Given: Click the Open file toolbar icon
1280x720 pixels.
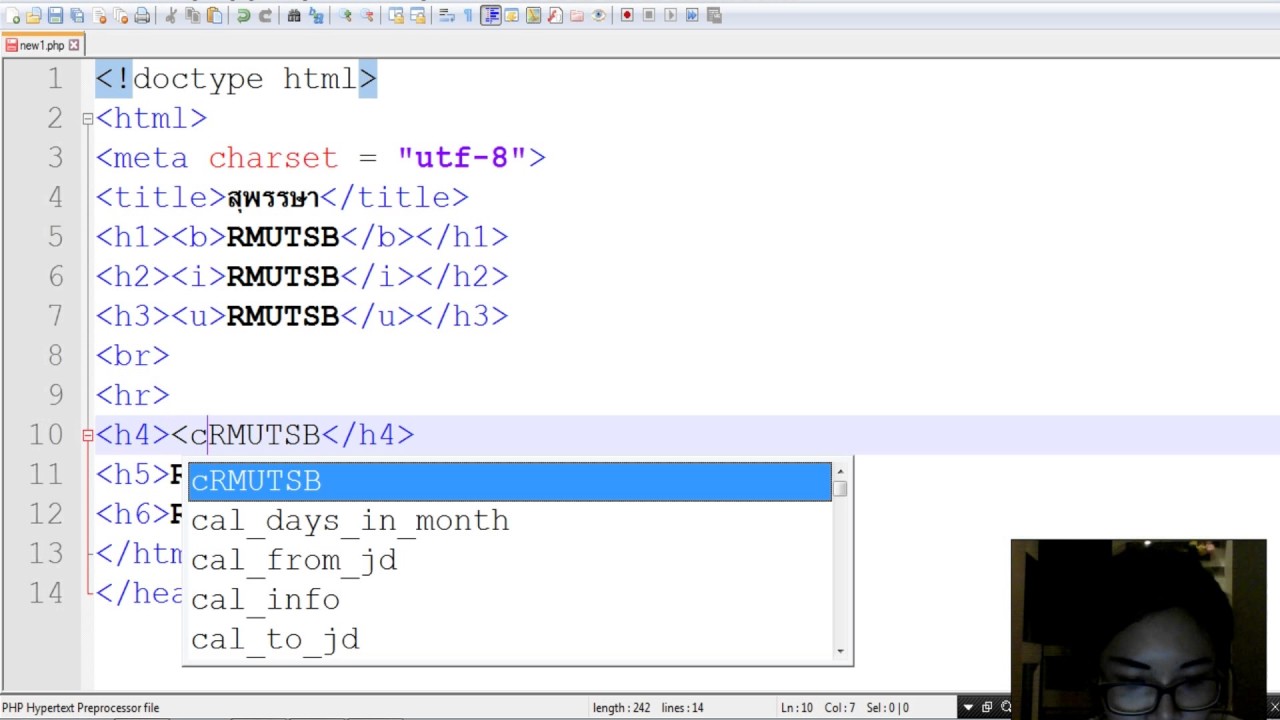Looking at the screenshot, I should 34,15.
